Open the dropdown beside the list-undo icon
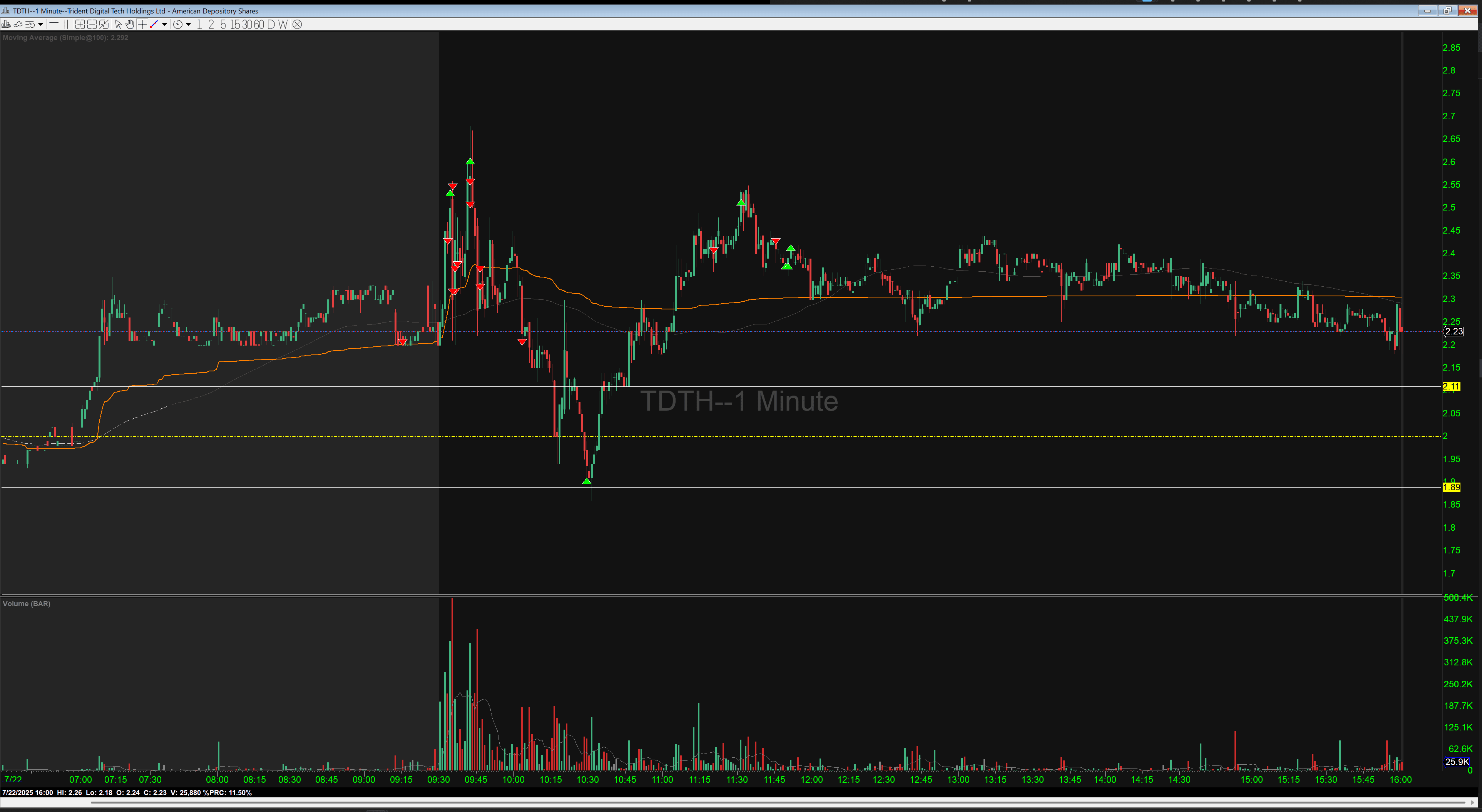Viewport: 1482px width, 812px height. click(x=40, y=24)
